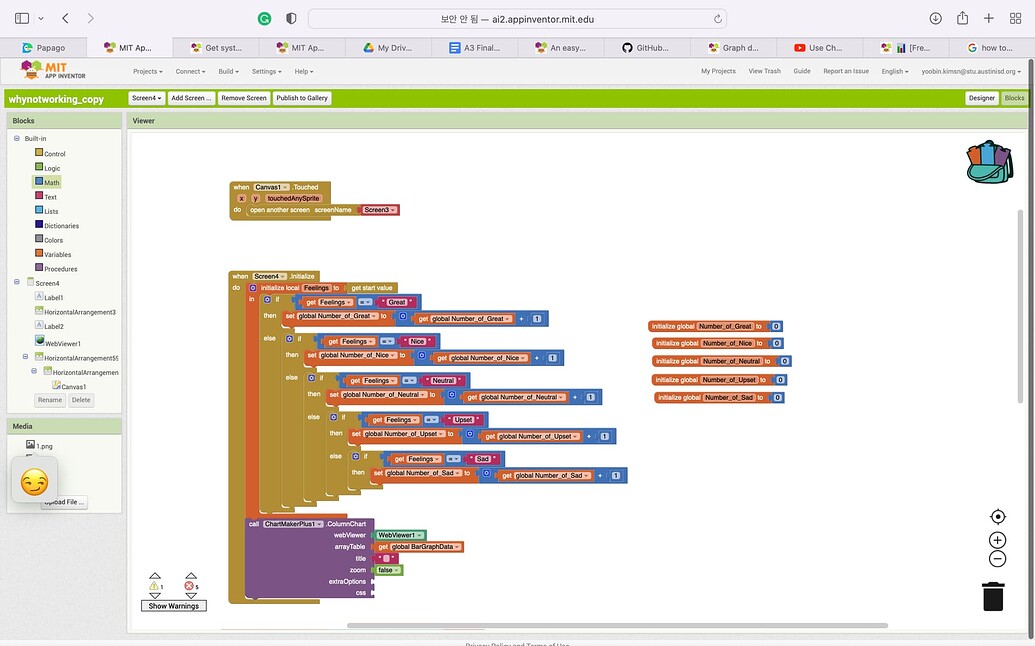Click the Add Screen button
The height and width of the screenshot is (646, 1035).
tap(191, 98)
